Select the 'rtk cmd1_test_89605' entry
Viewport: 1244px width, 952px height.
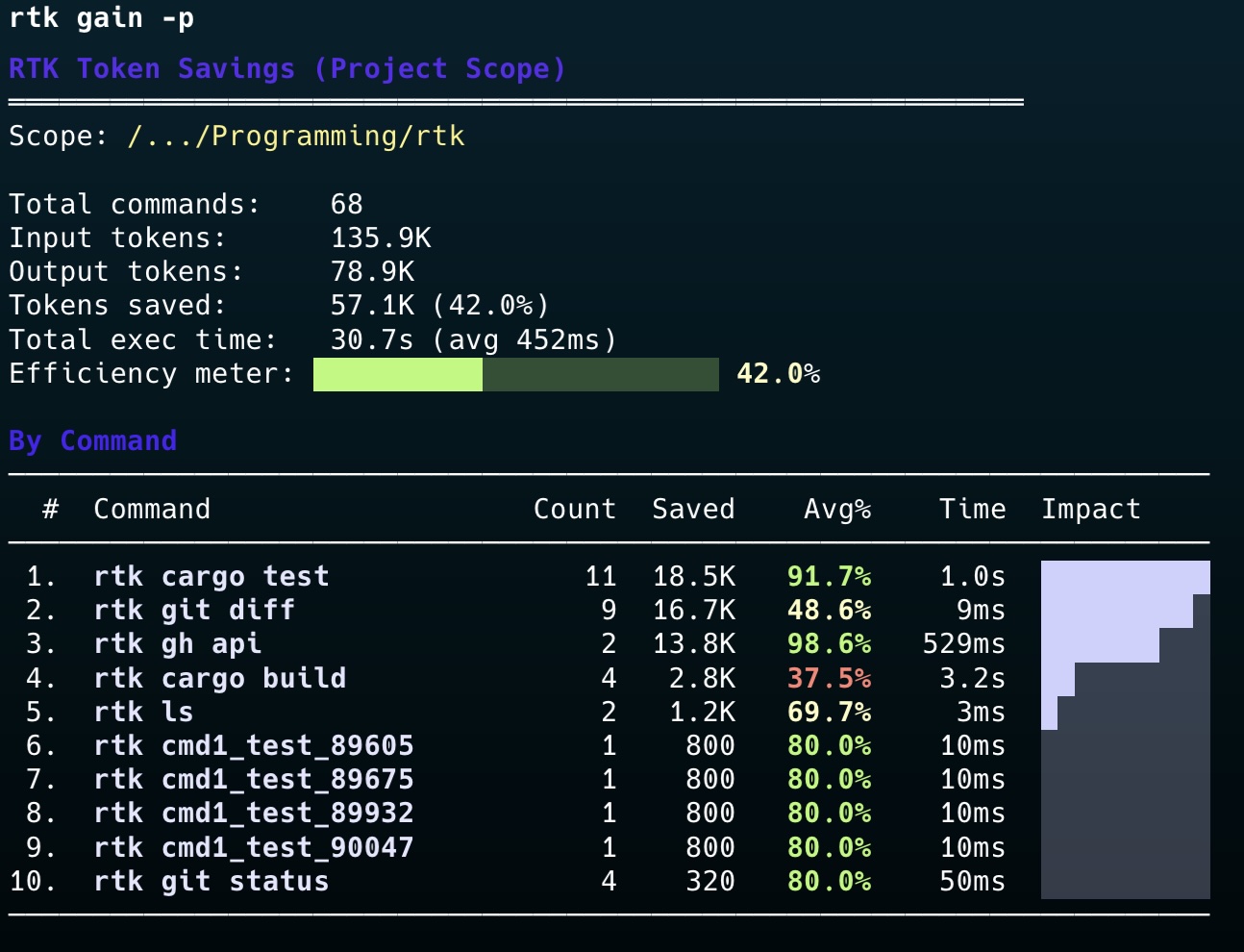pos(254,746)
